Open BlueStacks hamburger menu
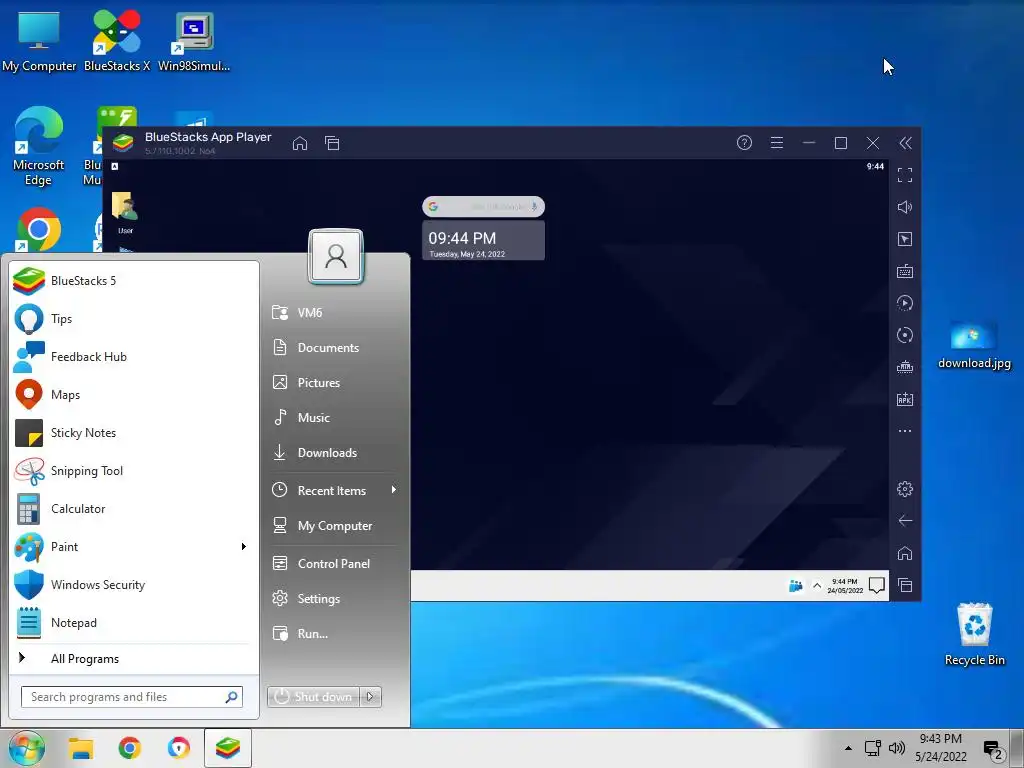This screenshot has width=1024, height=768. [776, 142]
